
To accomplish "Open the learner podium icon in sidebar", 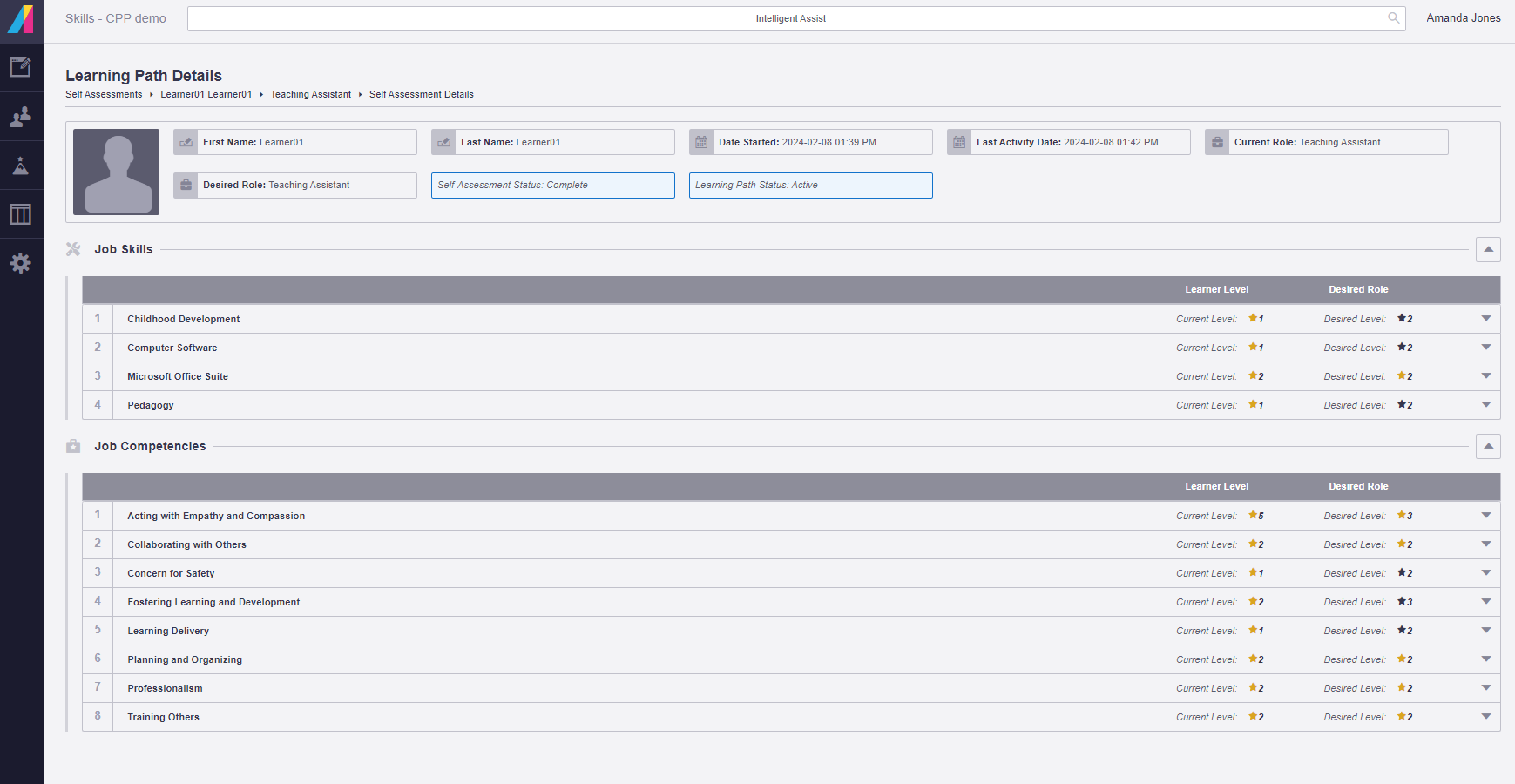I will pos(21,166).
